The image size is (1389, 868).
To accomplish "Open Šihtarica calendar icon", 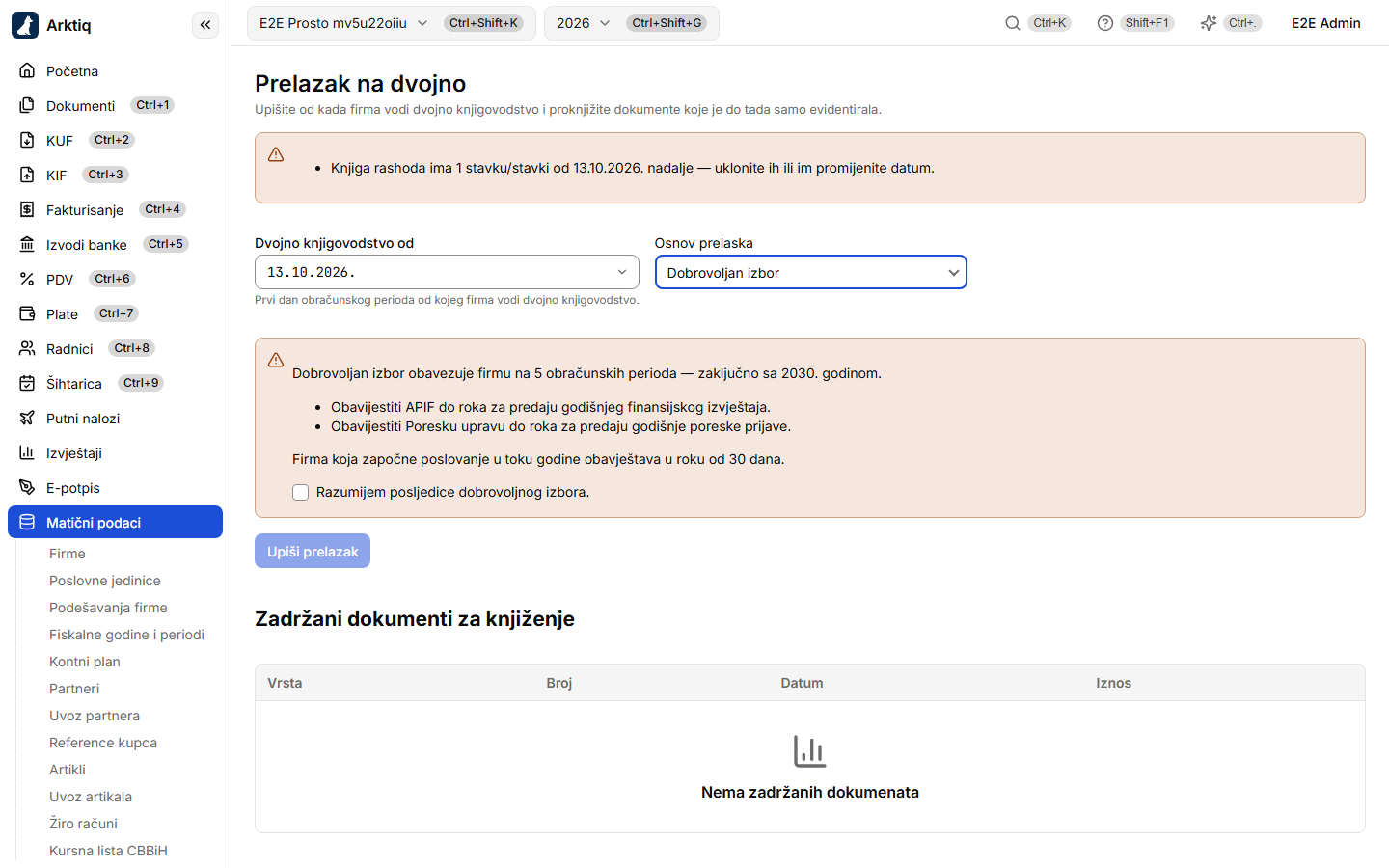I will pos(27,383).
